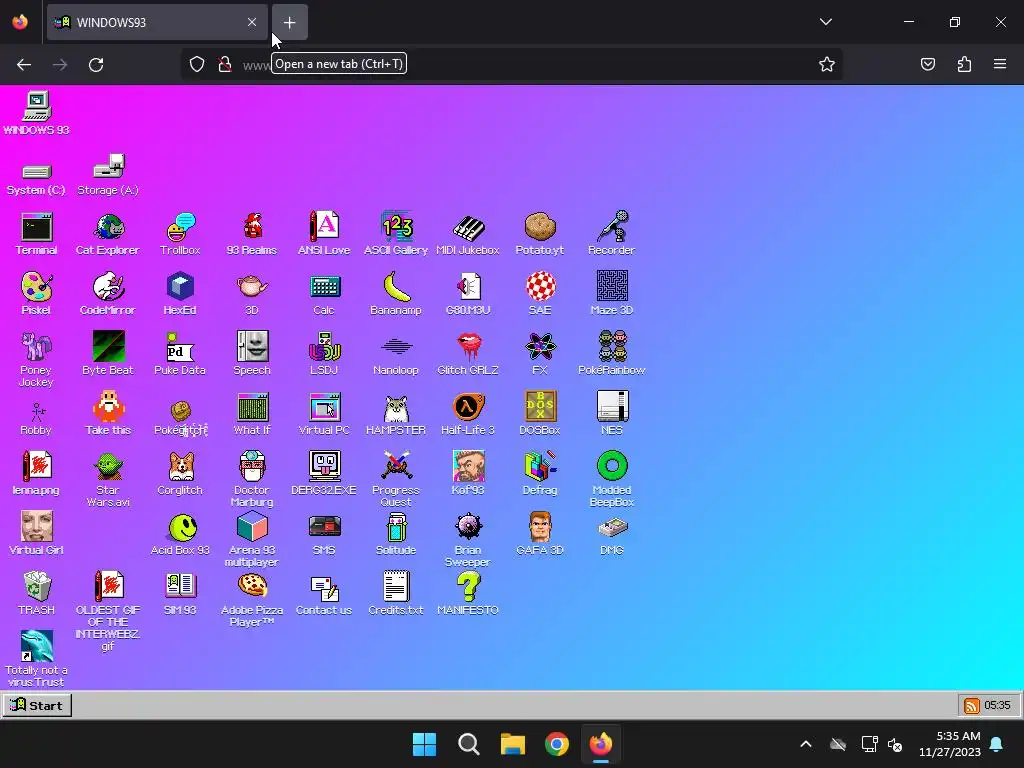Select the WINDOWS93 browser tab
Screen dimensions: 1024x768
coord(157,22)
